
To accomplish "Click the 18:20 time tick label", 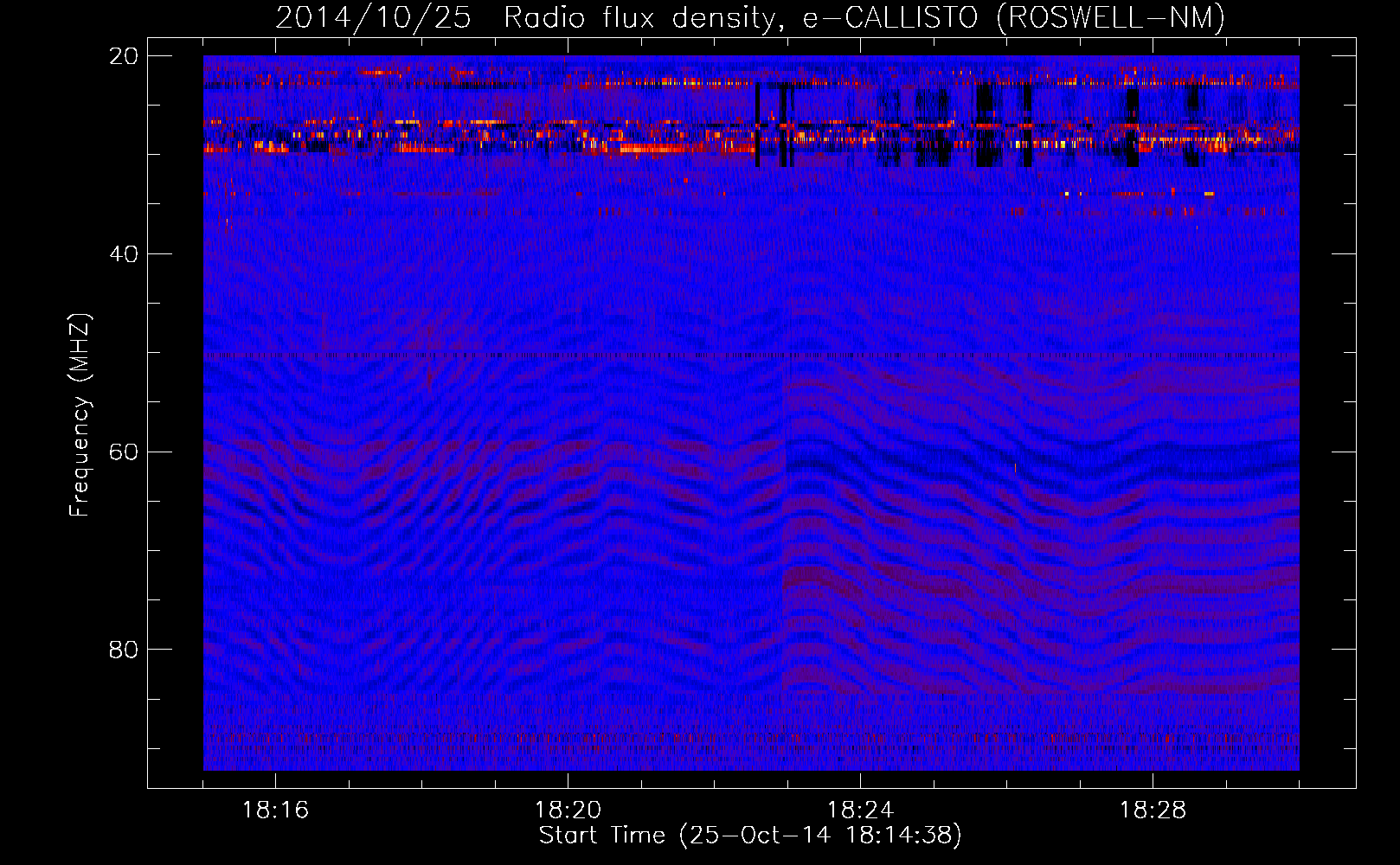I will point(568,811).
